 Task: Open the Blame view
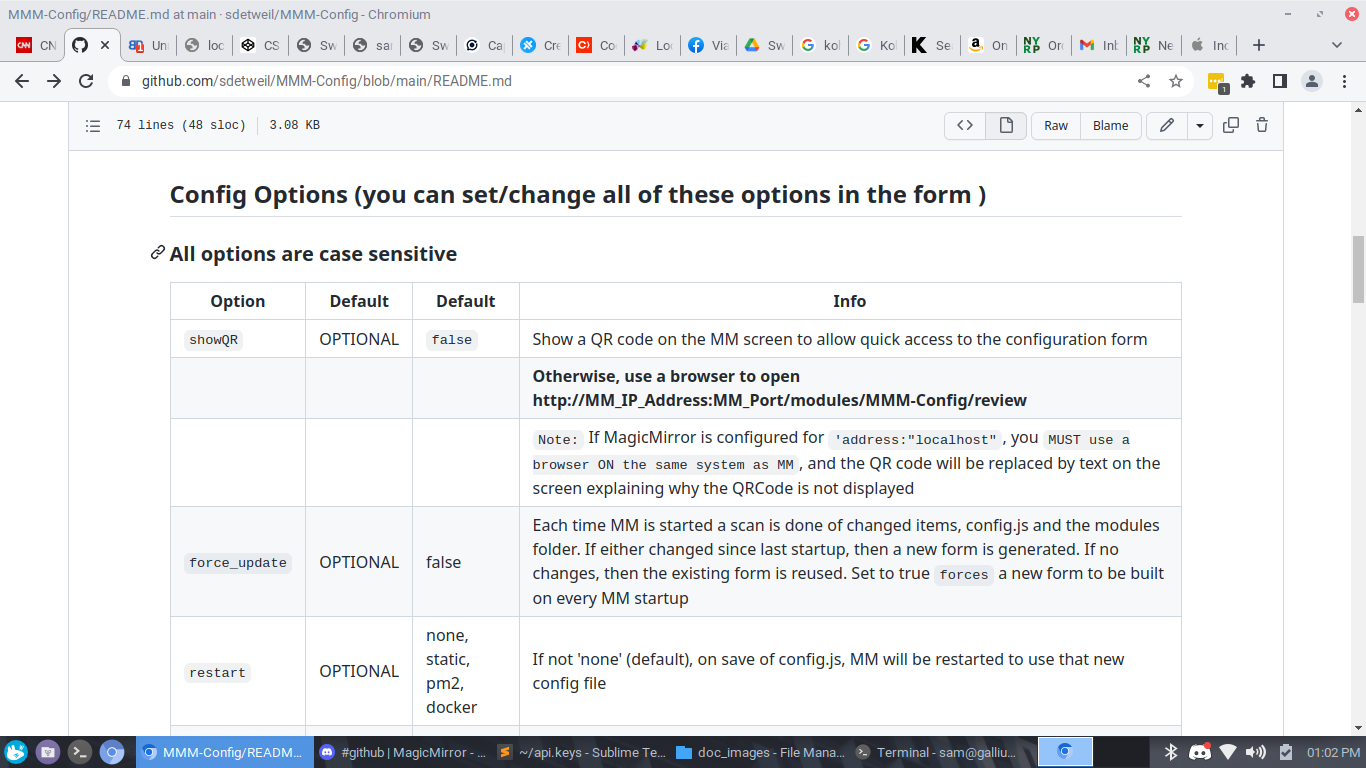click(x=1110, y=125)
